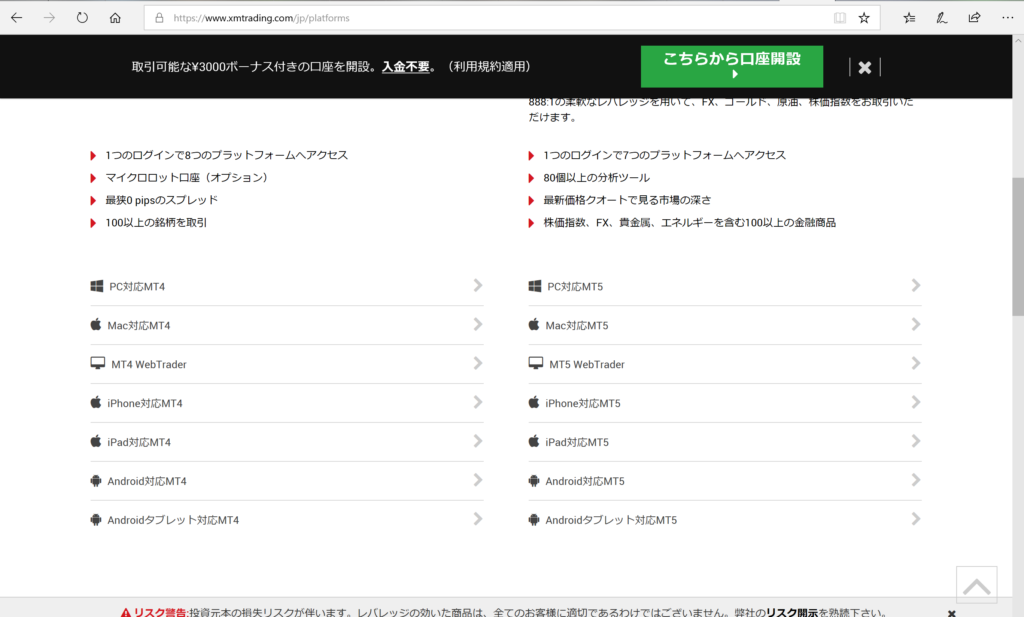Click the browser forward arrow
Viewport: 1024px width, 617px height.
tap(50, 18)
